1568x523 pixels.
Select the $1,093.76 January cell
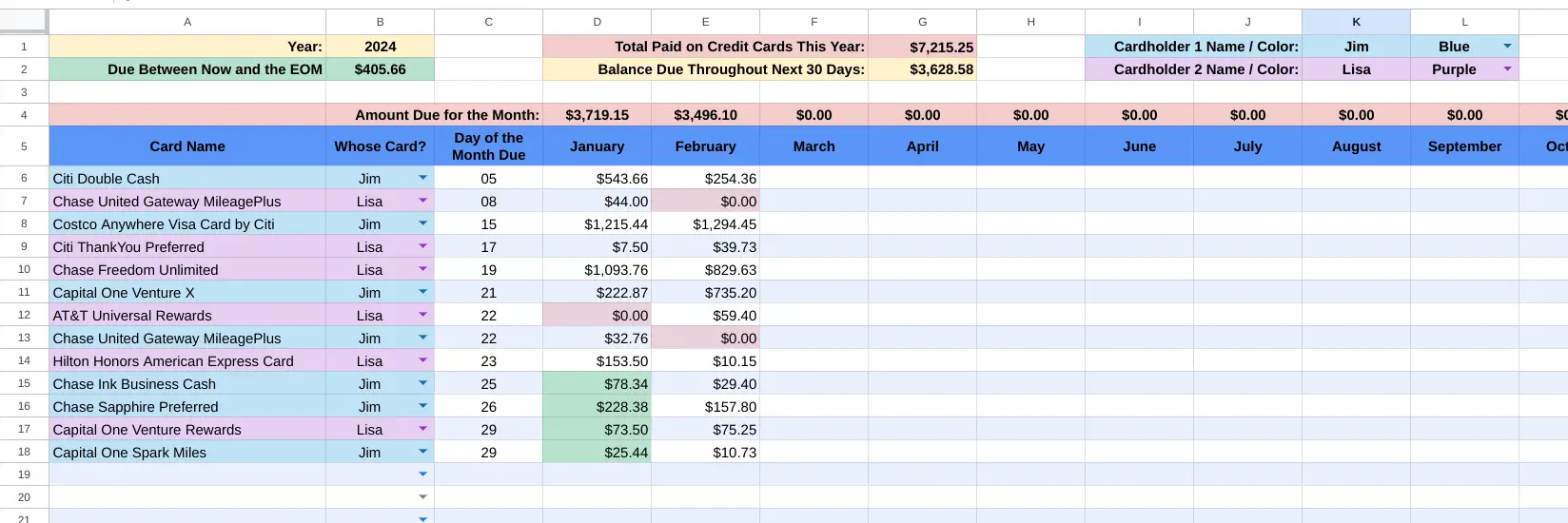tap(598, 269)
